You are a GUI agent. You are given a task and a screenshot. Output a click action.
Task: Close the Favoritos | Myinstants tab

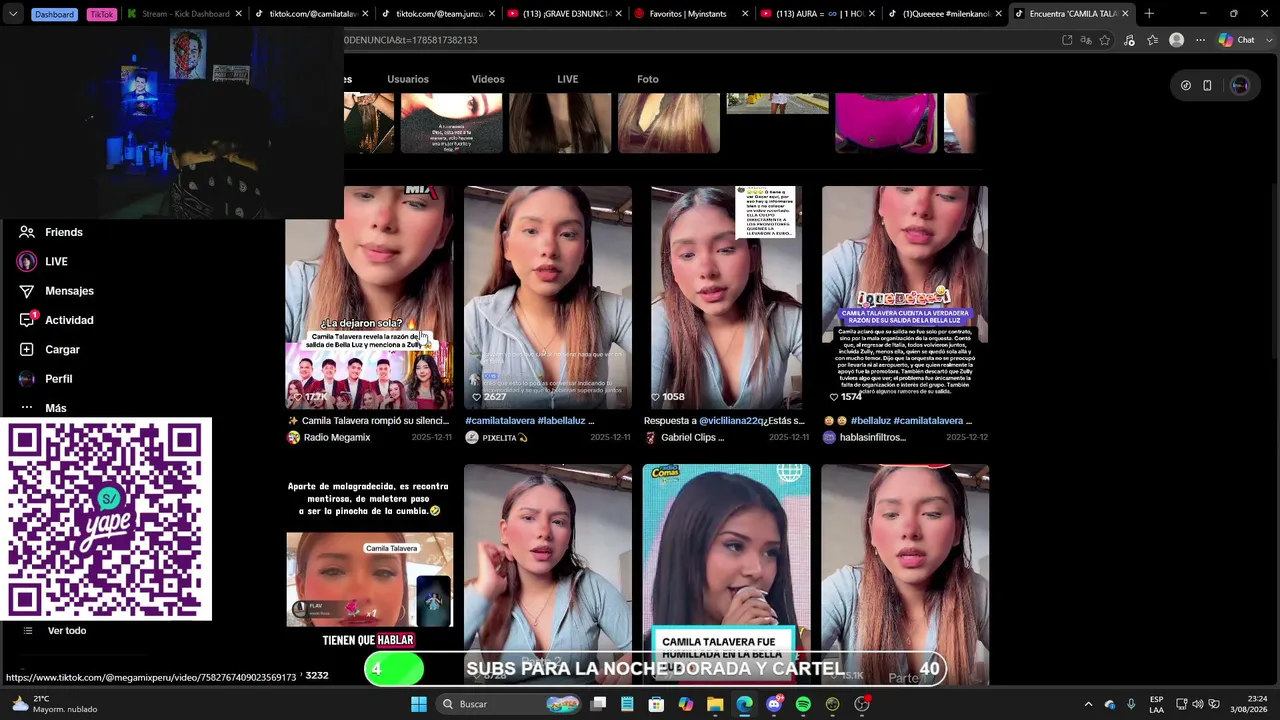(x=745, y=14)
